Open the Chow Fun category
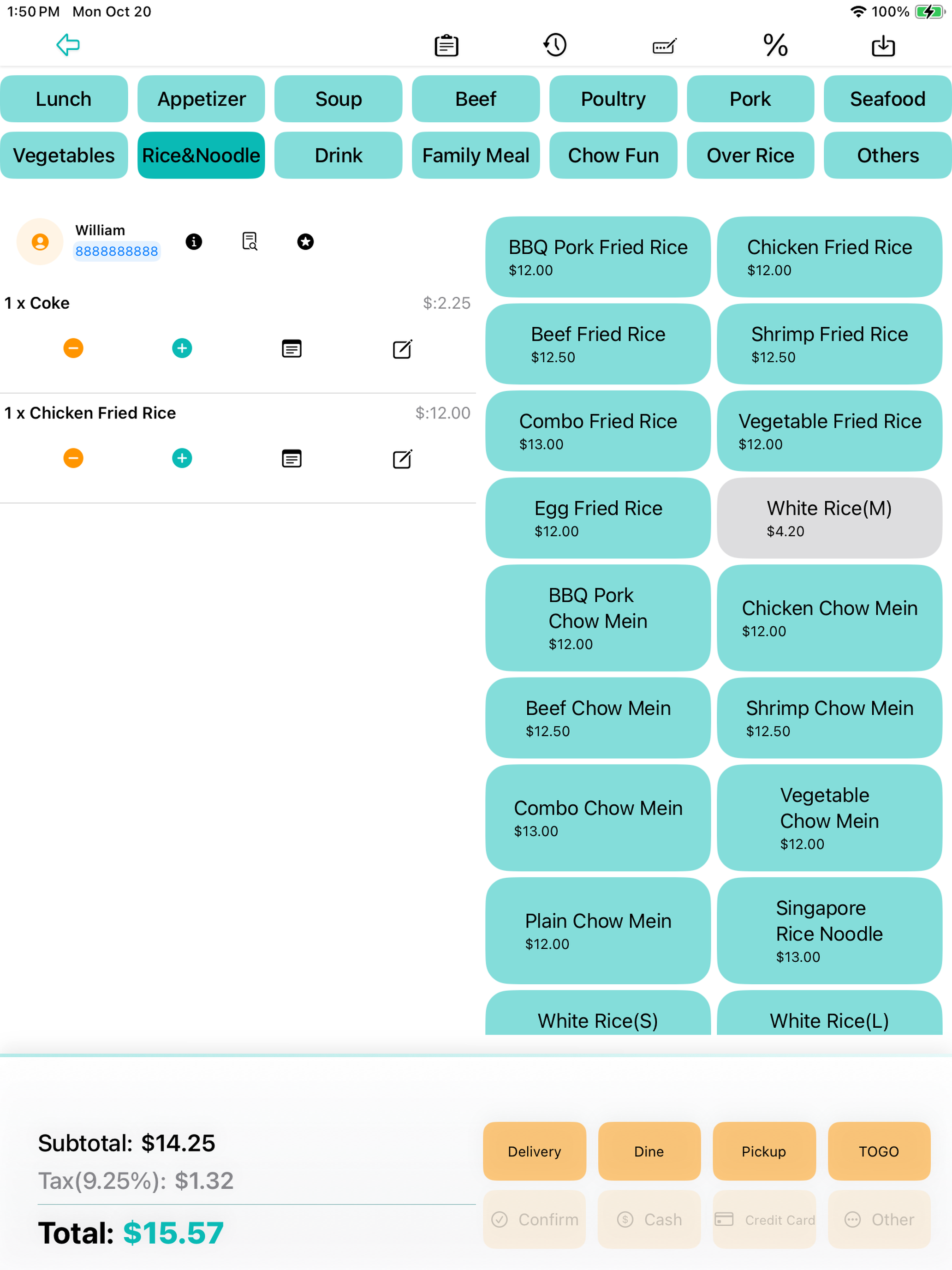Image resolution: width=952 pixels, height=1270 pixels. 613,156
